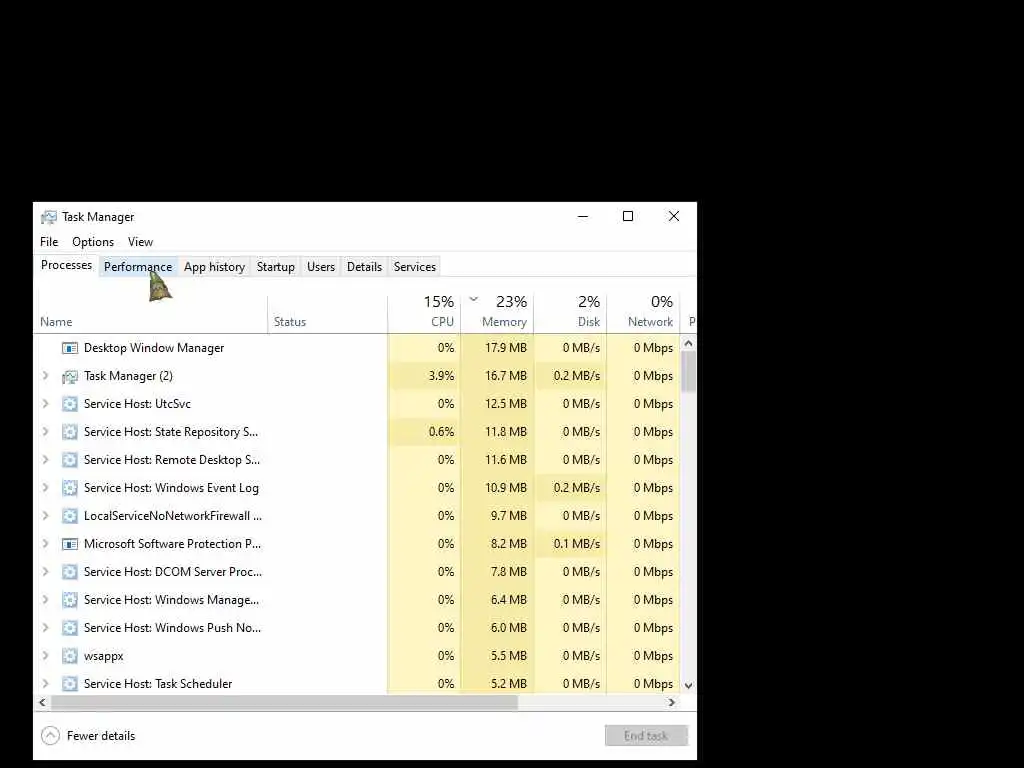Click the Task Scheduler service gear icon

click(x=70, y=684)
